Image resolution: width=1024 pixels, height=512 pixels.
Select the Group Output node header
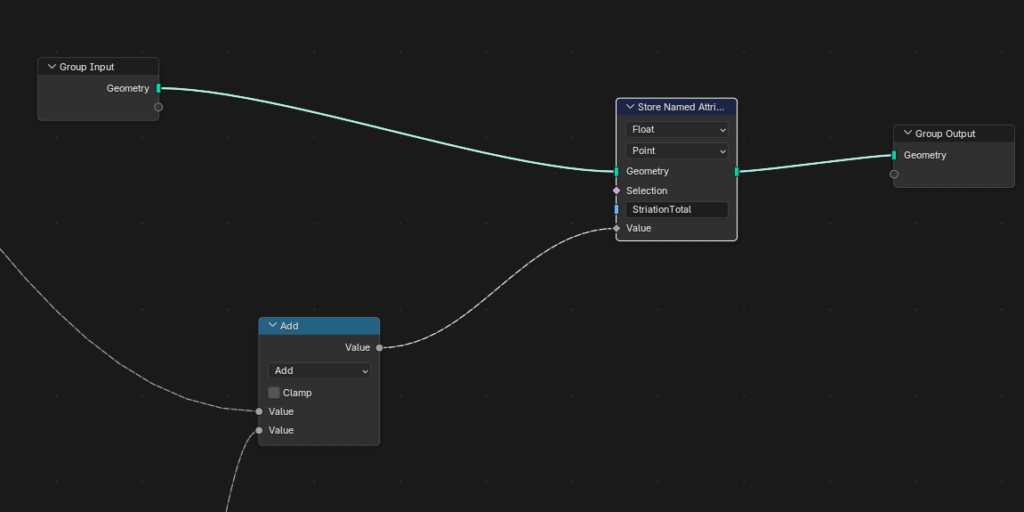[x=954, y=133]
